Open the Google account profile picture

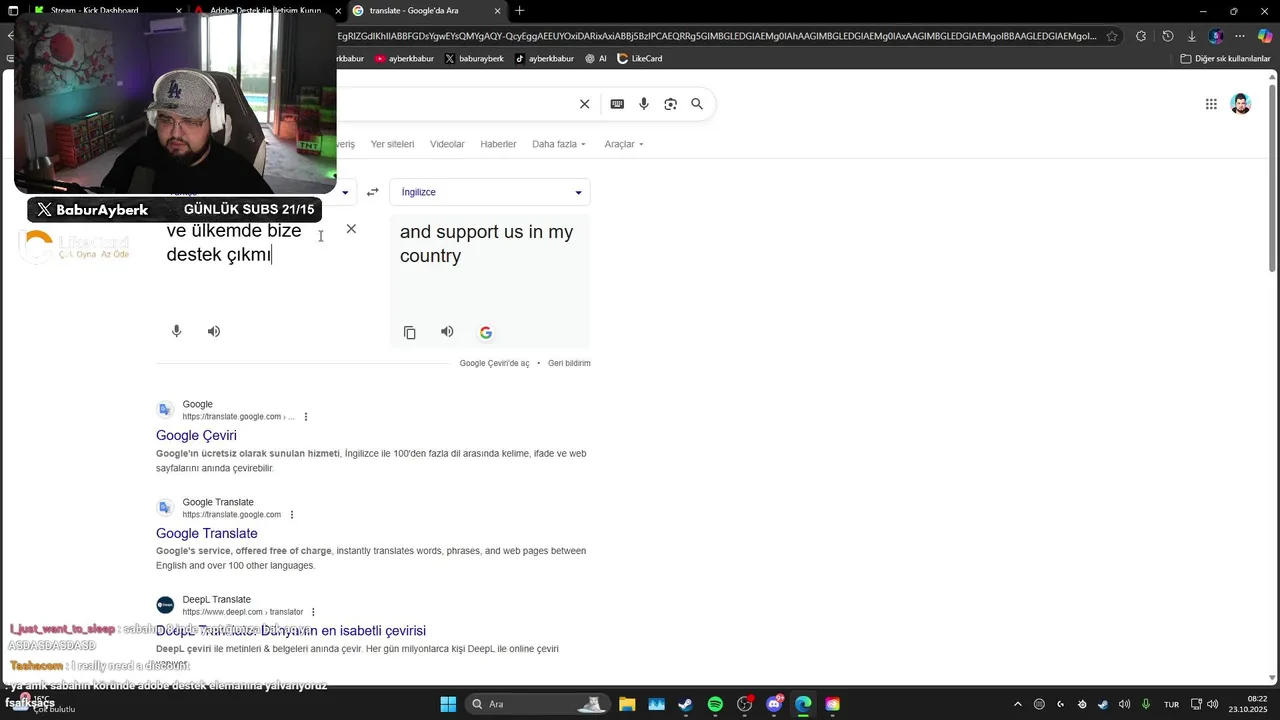[x=1241, y=104]
